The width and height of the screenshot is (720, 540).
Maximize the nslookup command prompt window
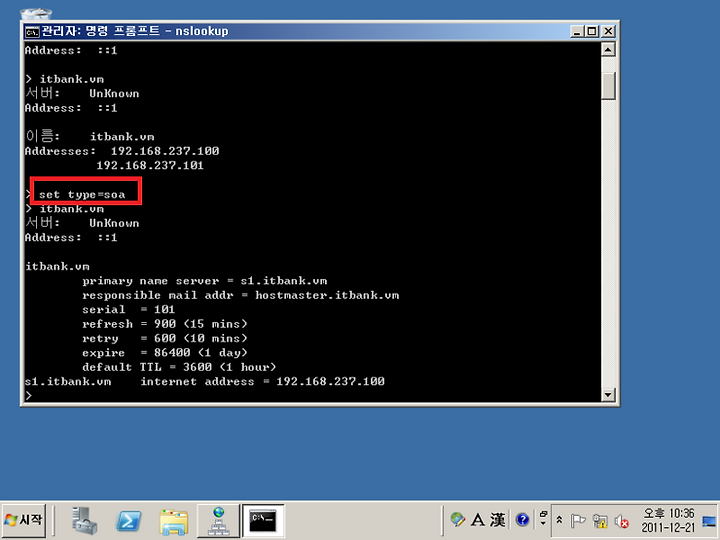click(x=592, y=31)
